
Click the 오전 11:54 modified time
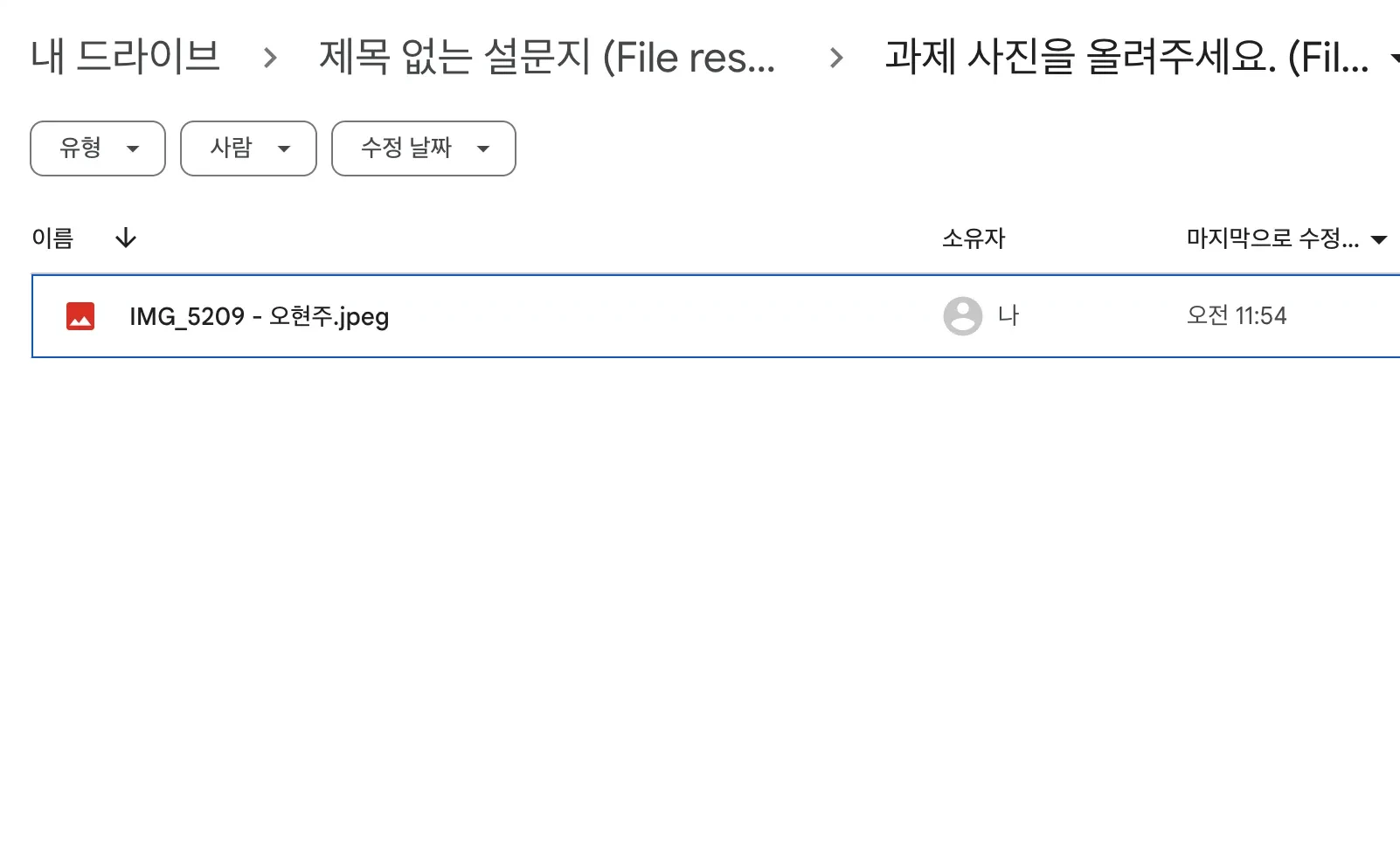[x=1237, y=316]
